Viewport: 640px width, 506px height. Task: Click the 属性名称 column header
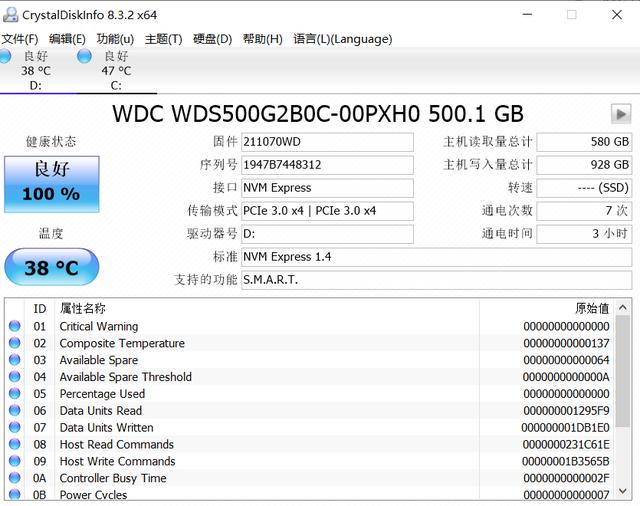coord(82,309)
